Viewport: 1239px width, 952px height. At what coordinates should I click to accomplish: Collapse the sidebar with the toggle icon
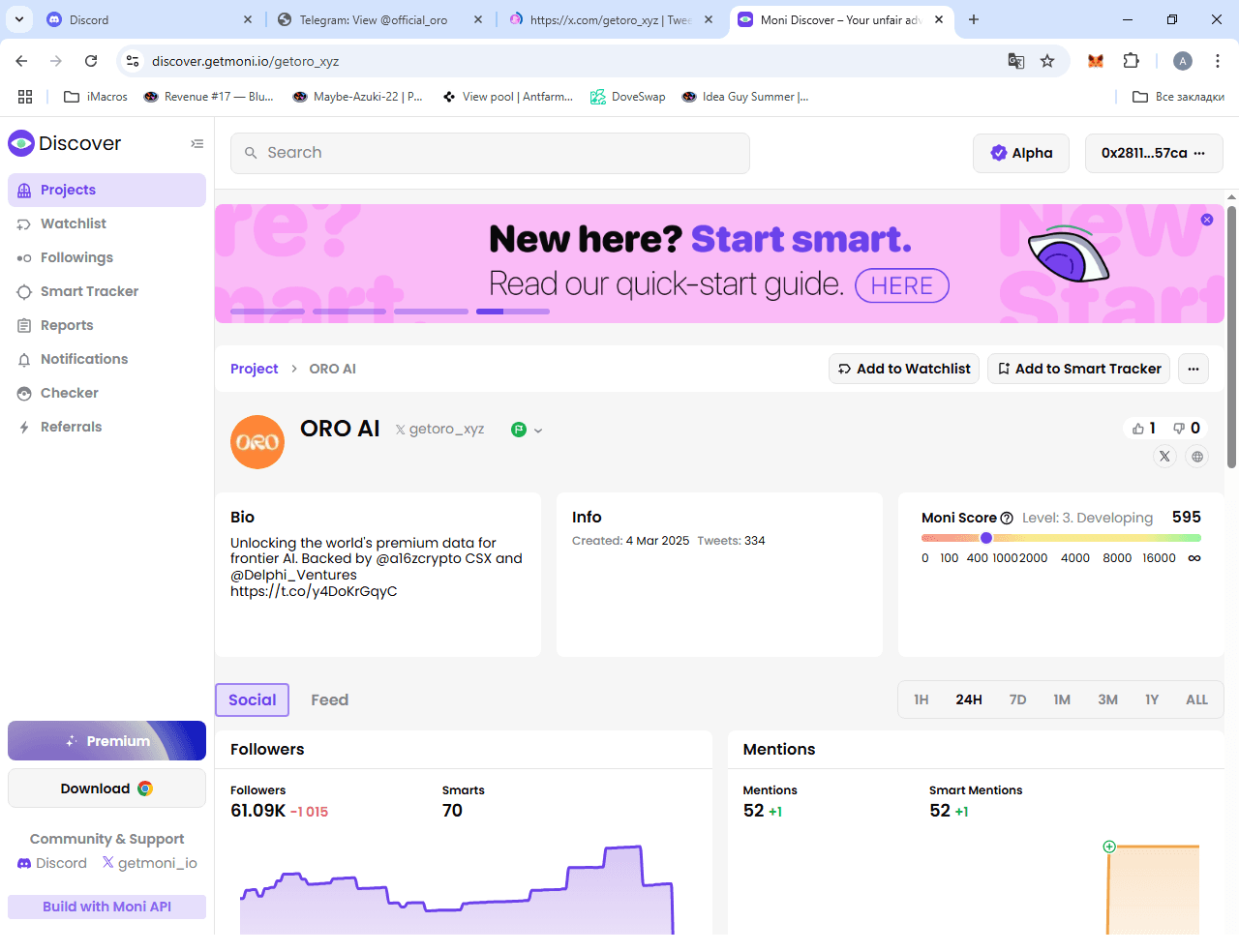coord(197,143)
